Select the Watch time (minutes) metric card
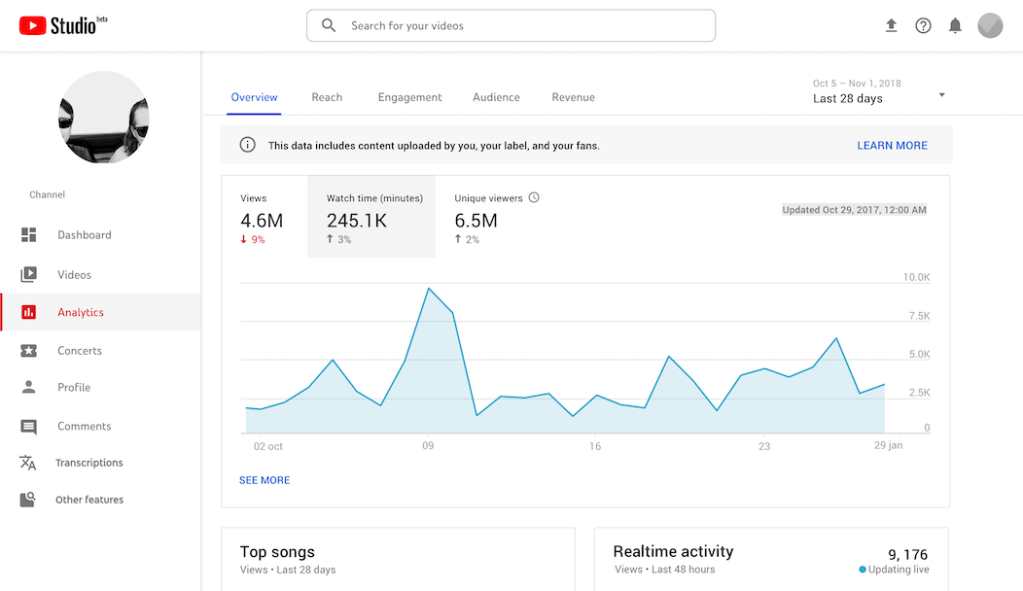The image size is (1023, 591). (371, 217)
